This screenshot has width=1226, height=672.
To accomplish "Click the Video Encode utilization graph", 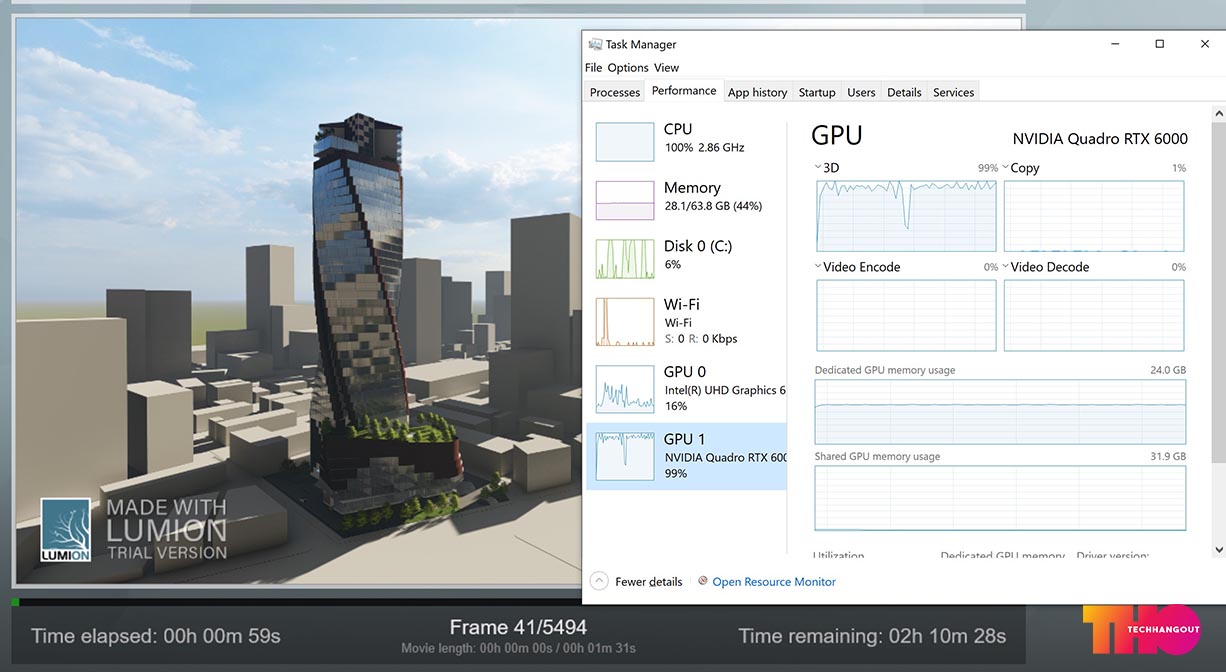I will [x=906, y=315].
